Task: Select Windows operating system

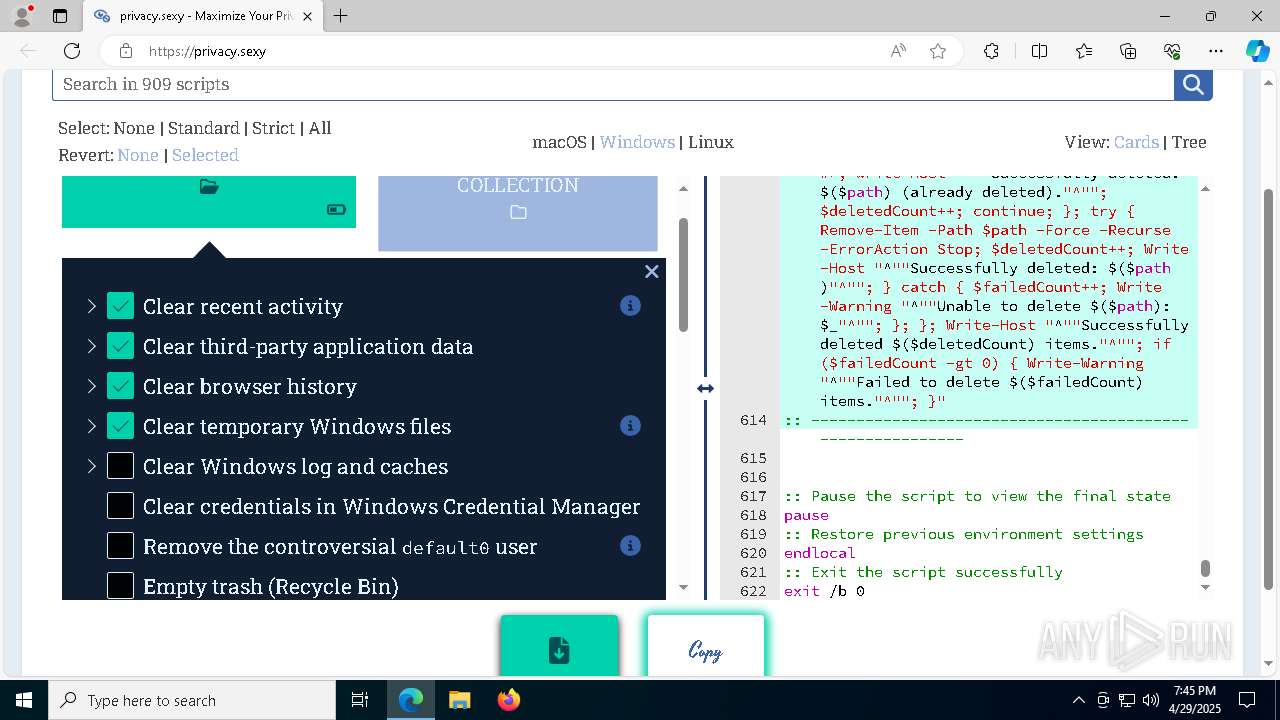Action: click(637, 142)
